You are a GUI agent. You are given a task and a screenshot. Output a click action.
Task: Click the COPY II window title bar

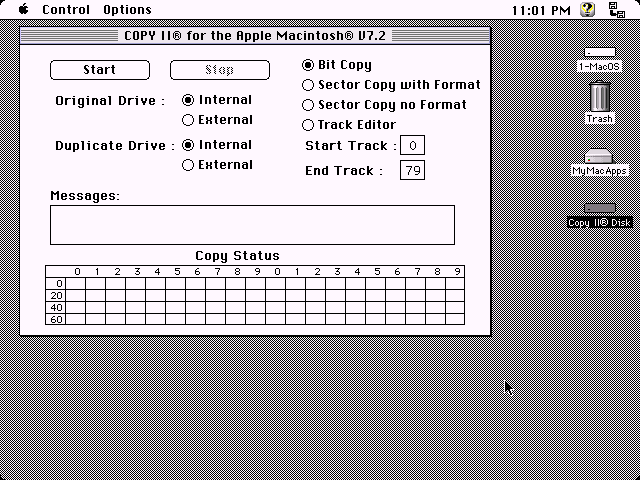point(255,36)
